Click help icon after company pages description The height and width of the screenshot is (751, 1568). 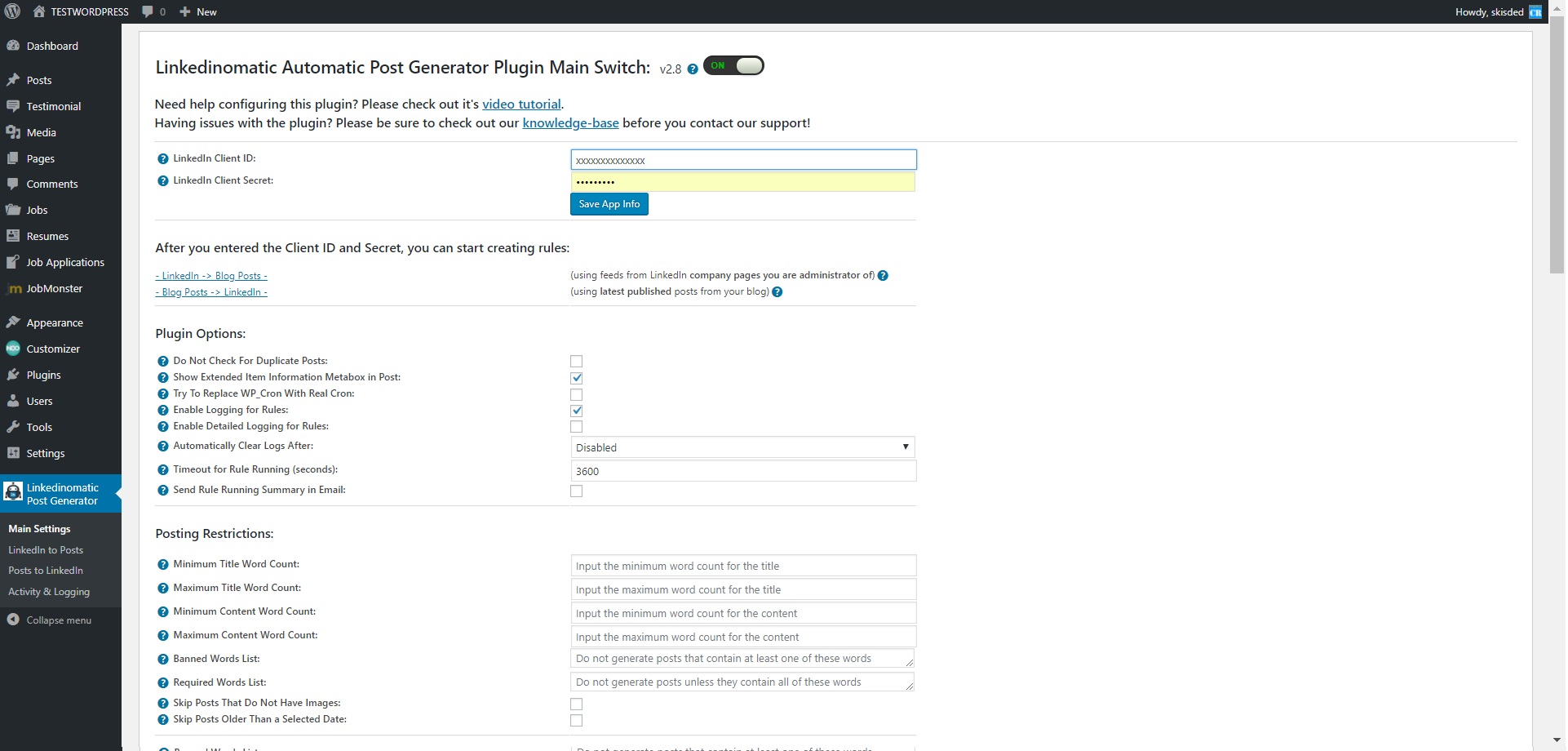(x=883, y=276)
